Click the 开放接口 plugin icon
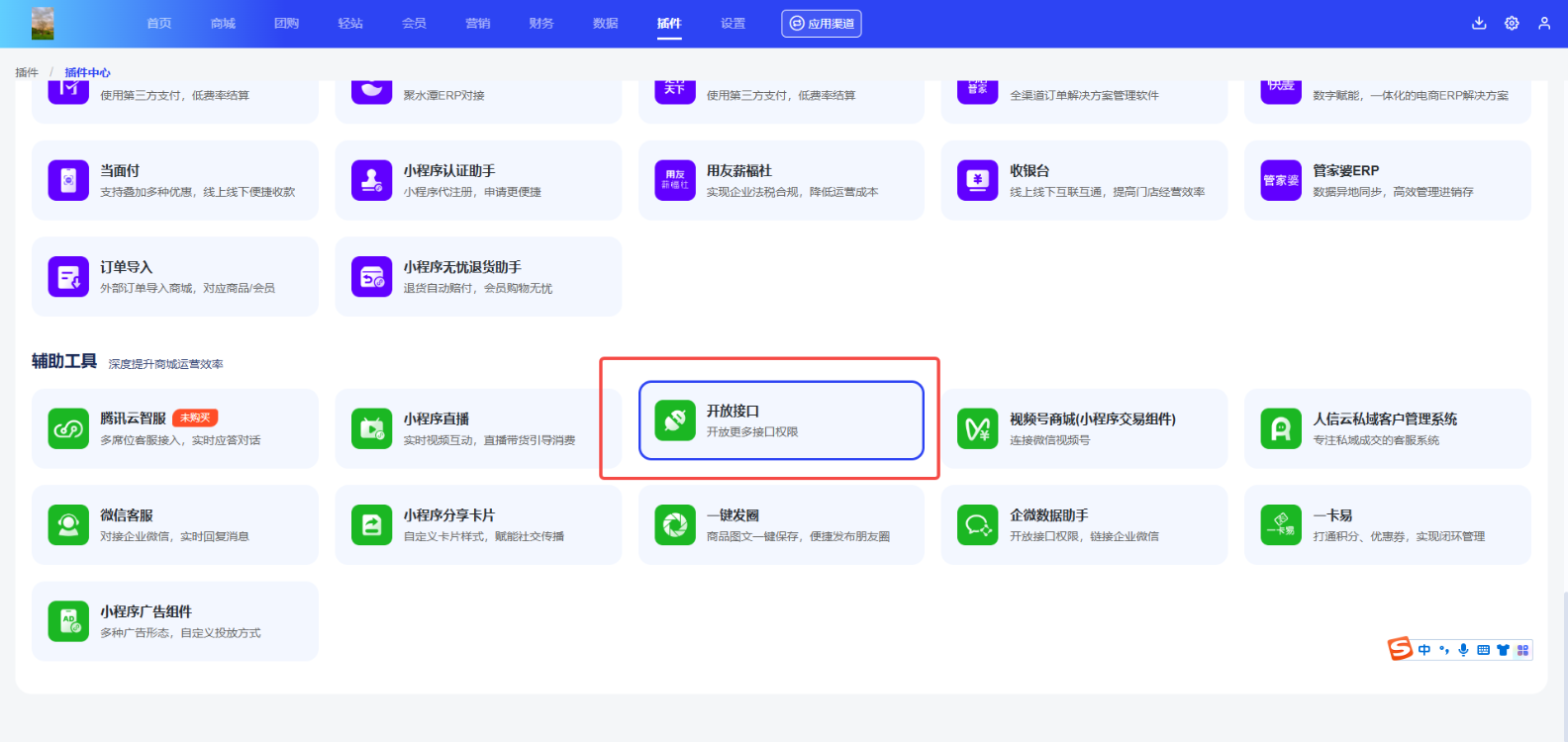This screenshot has width=1568, height=742. 675,420
